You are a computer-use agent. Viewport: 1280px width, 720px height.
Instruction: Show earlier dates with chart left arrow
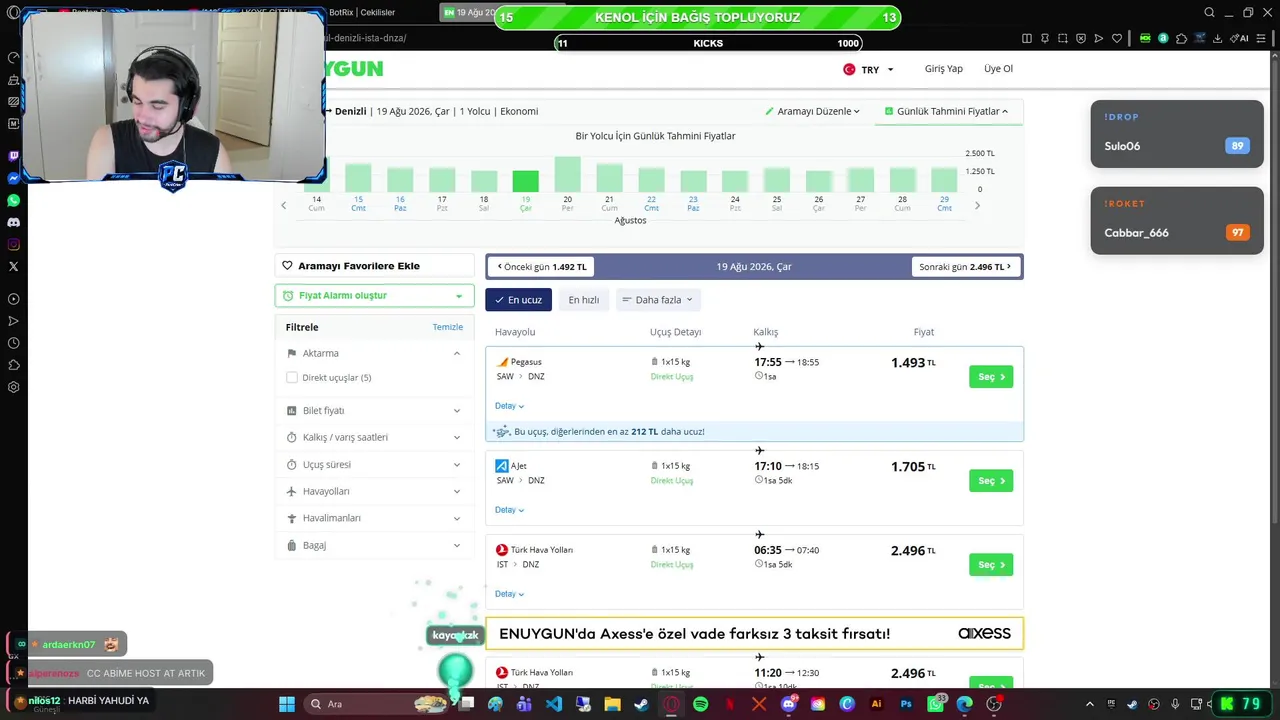pos(284,206)
